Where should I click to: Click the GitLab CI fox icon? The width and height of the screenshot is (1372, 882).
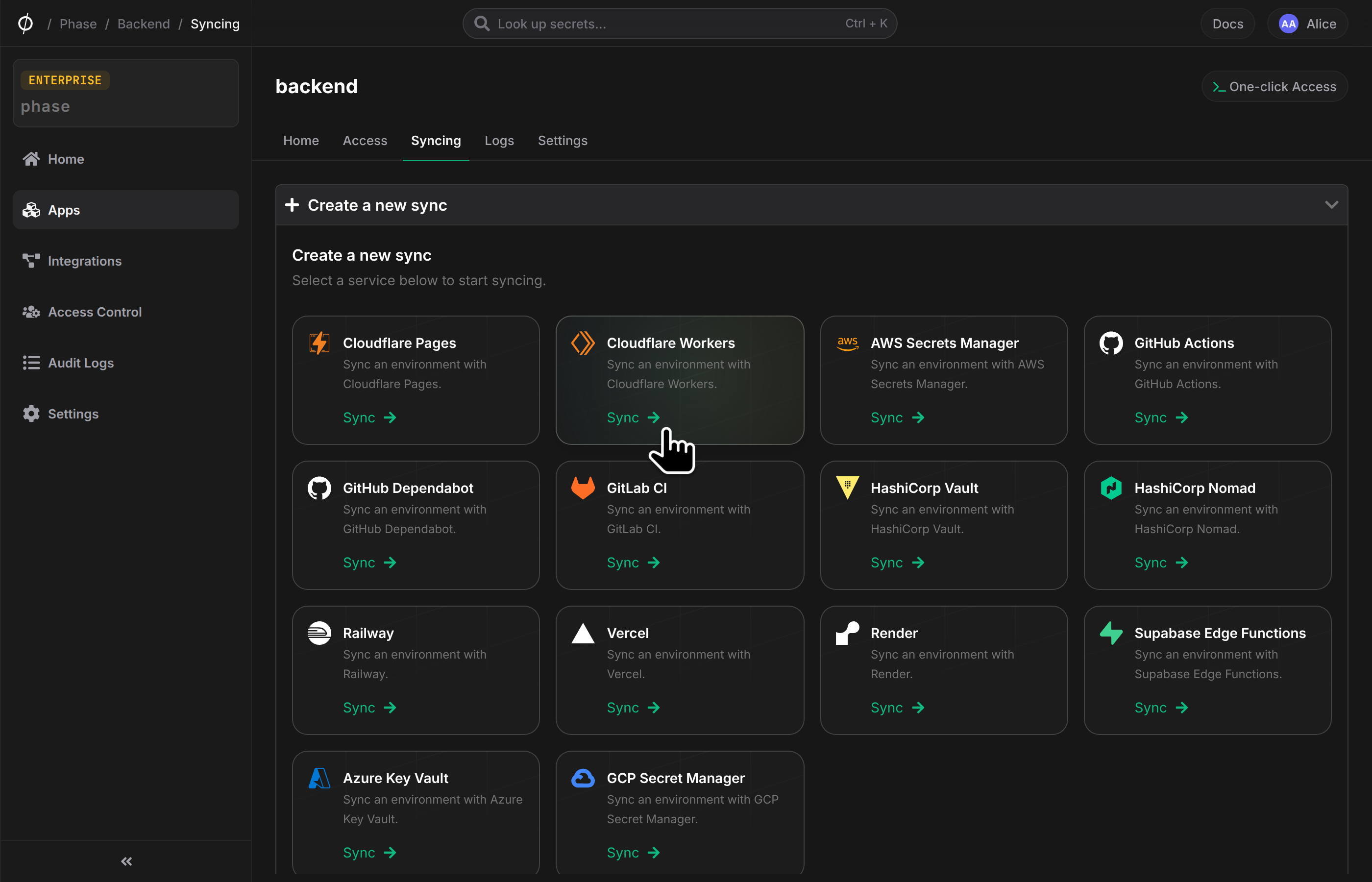(583, 488)
